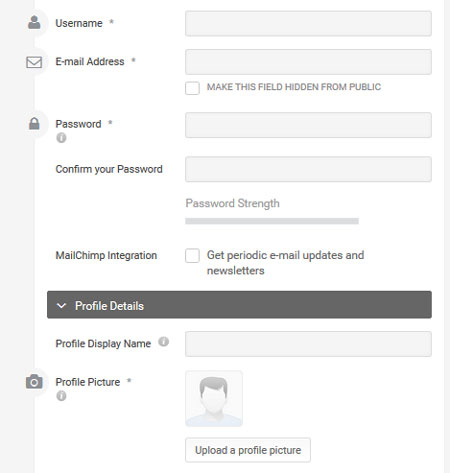Viewport: 450px width, 473px height.
Task: Click the user silhouette icon beside Username
Action: pos(34,23)
